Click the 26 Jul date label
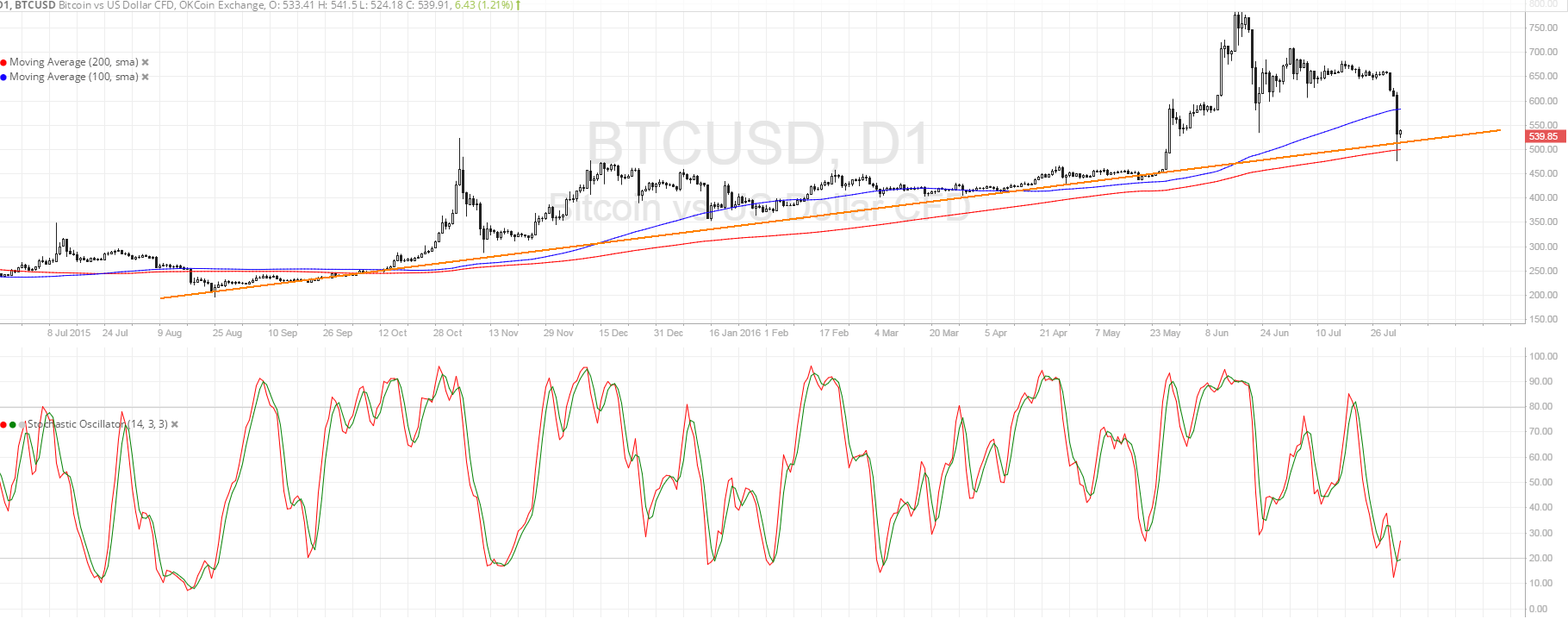The width and height of the screenshot is (1568, 619). (1384, 333)
